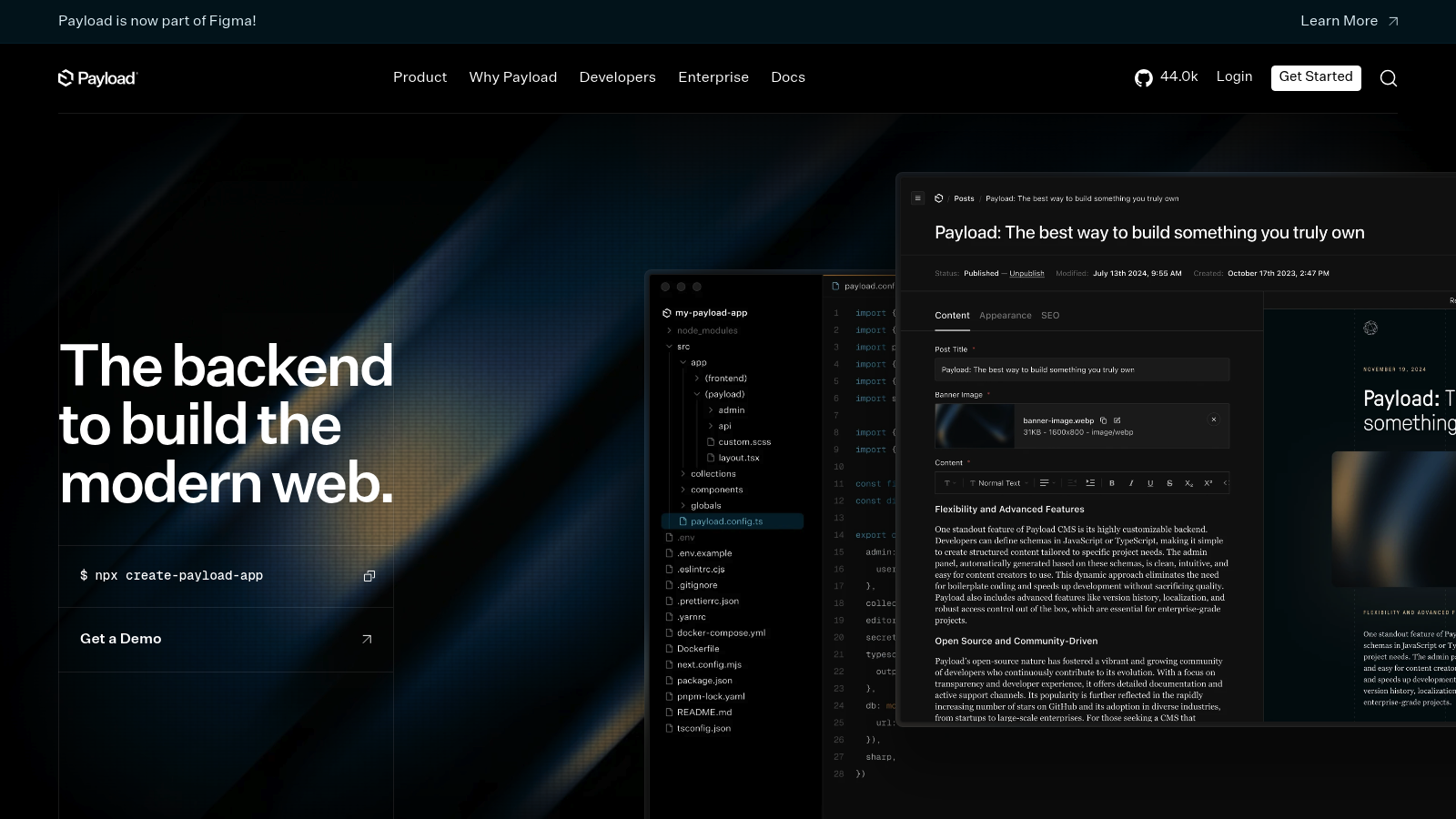Open the Enterprise menu

713,77
